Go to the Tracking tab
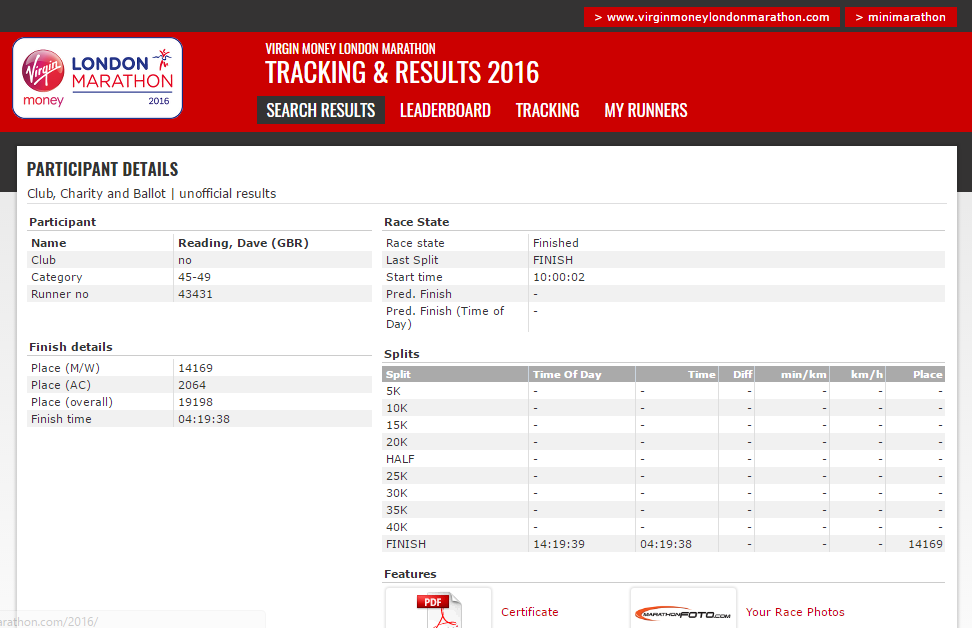972x628 pixels. (547, 110)
